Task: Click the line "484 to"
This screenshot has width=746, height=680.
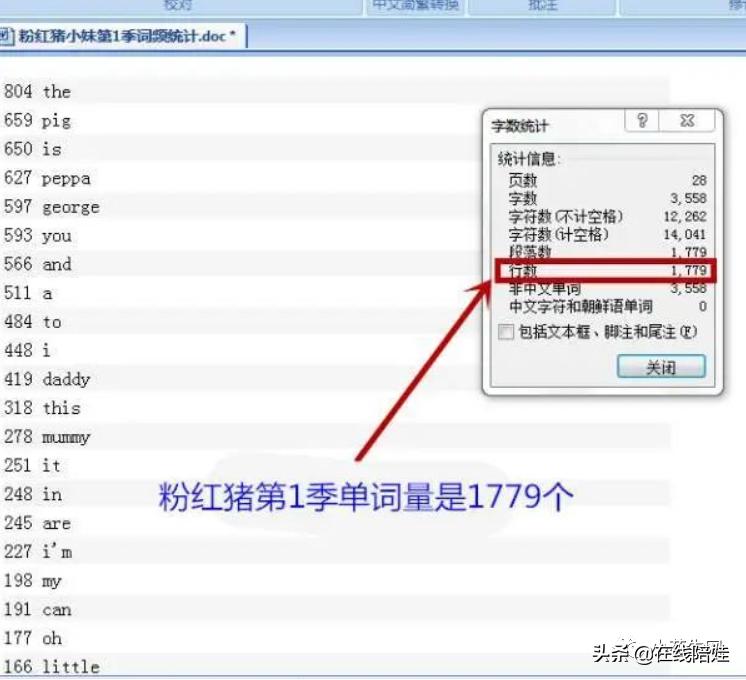Action: point(32,322)
